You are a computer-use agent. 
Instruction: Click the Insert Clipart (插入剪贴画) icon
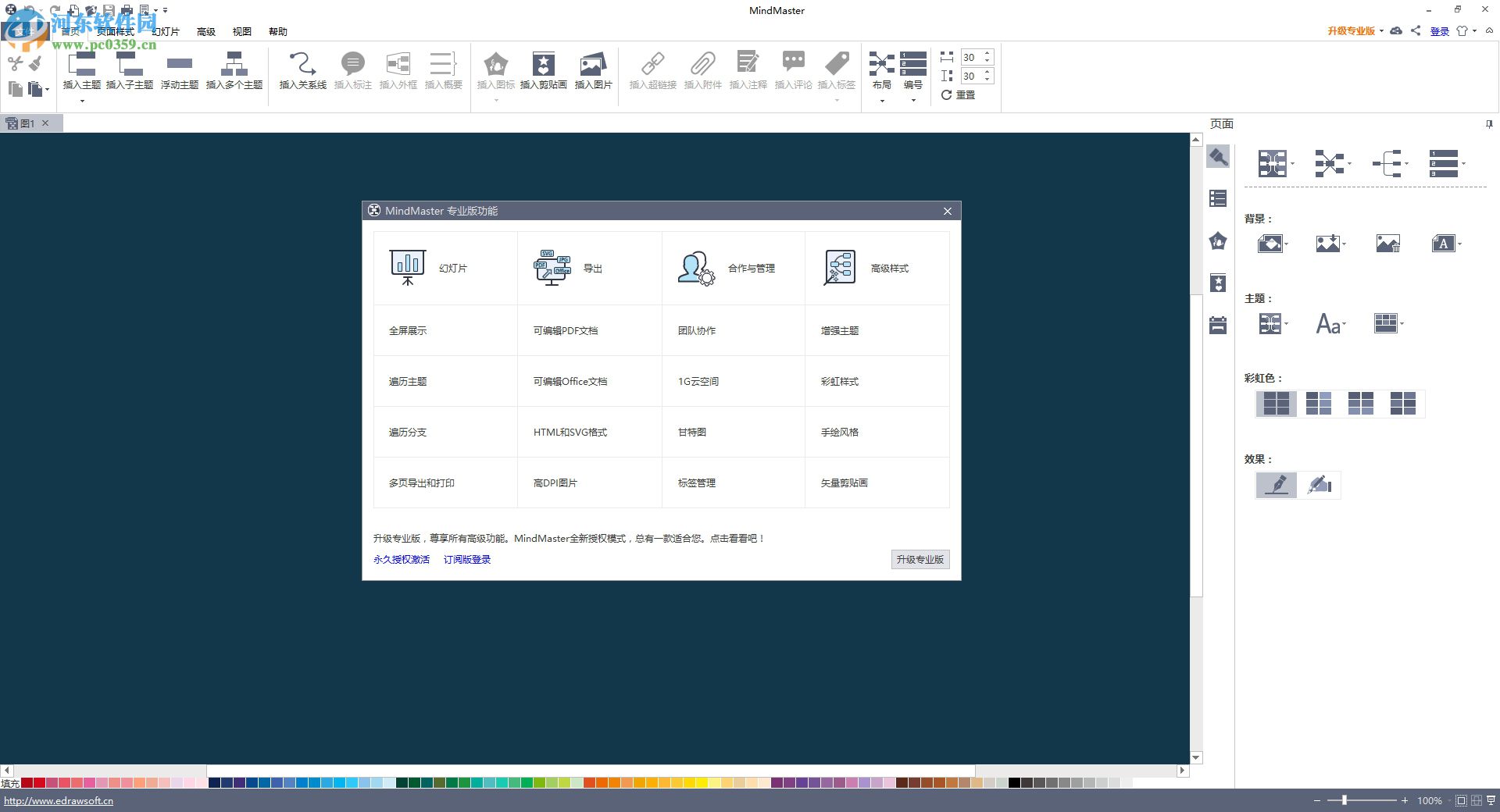tap(544, 63)
